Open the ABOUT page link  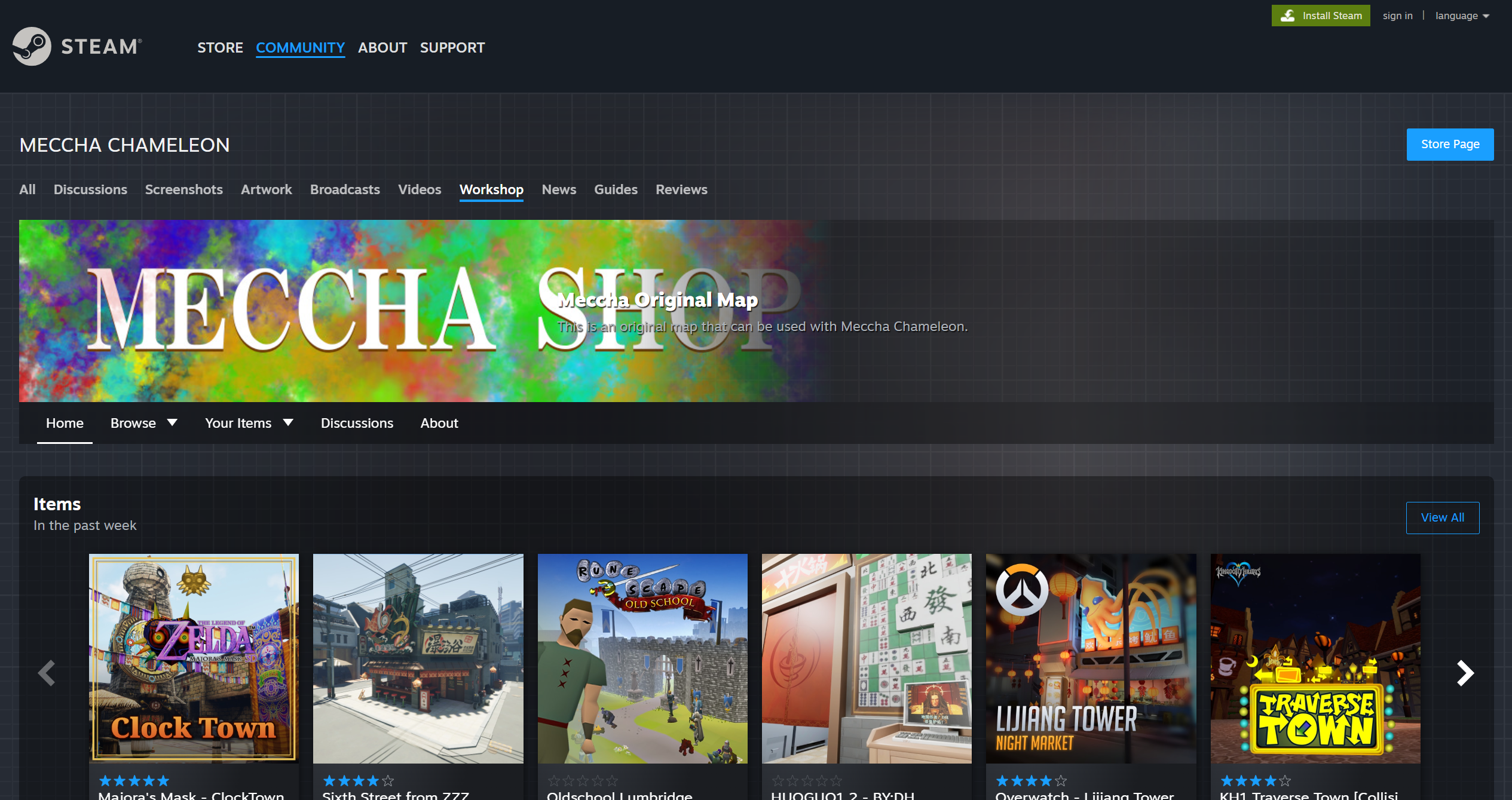(382, 48)
